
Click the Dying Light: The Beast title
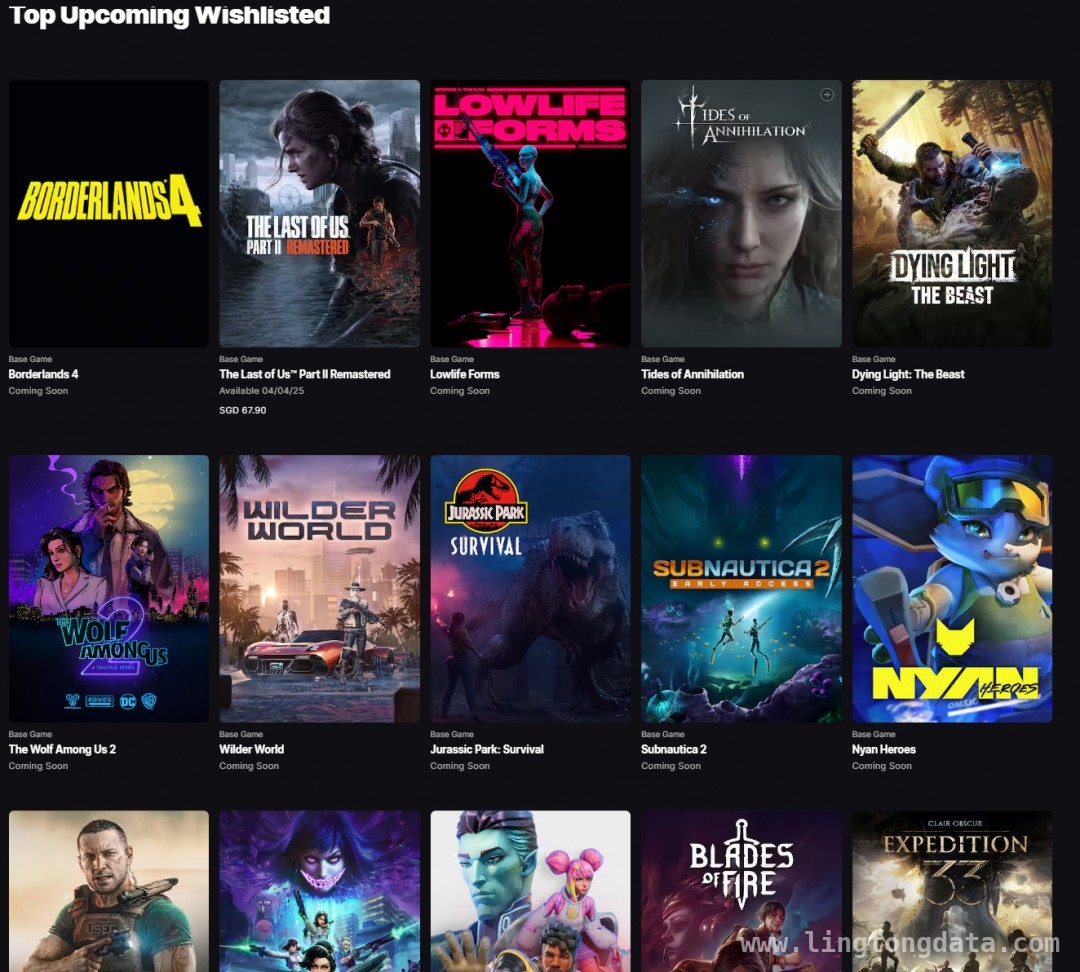tap(908, 374)
